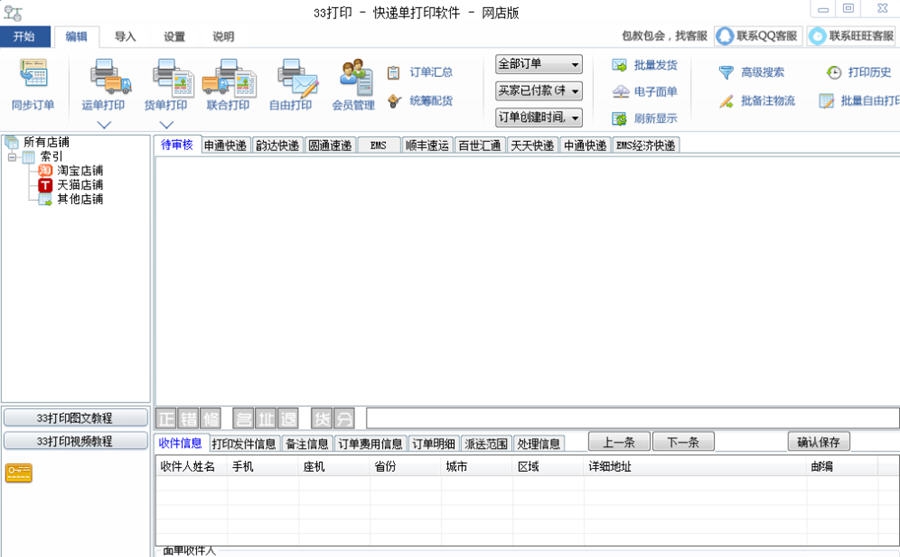Click 刷新显示 refresh display

click(x=645, y=118)
